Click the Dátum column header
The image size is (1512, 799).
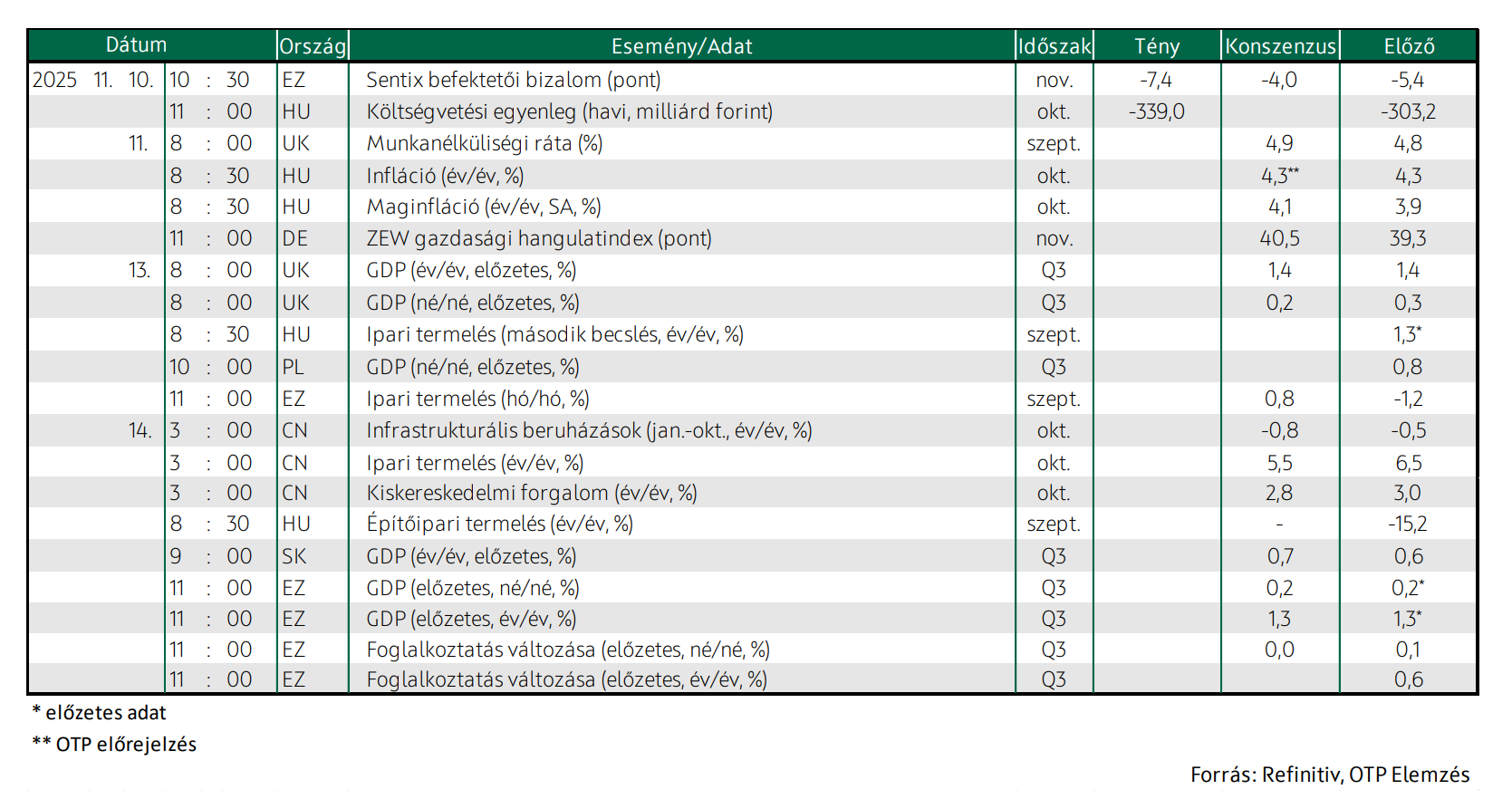click(x=136, y=44)
